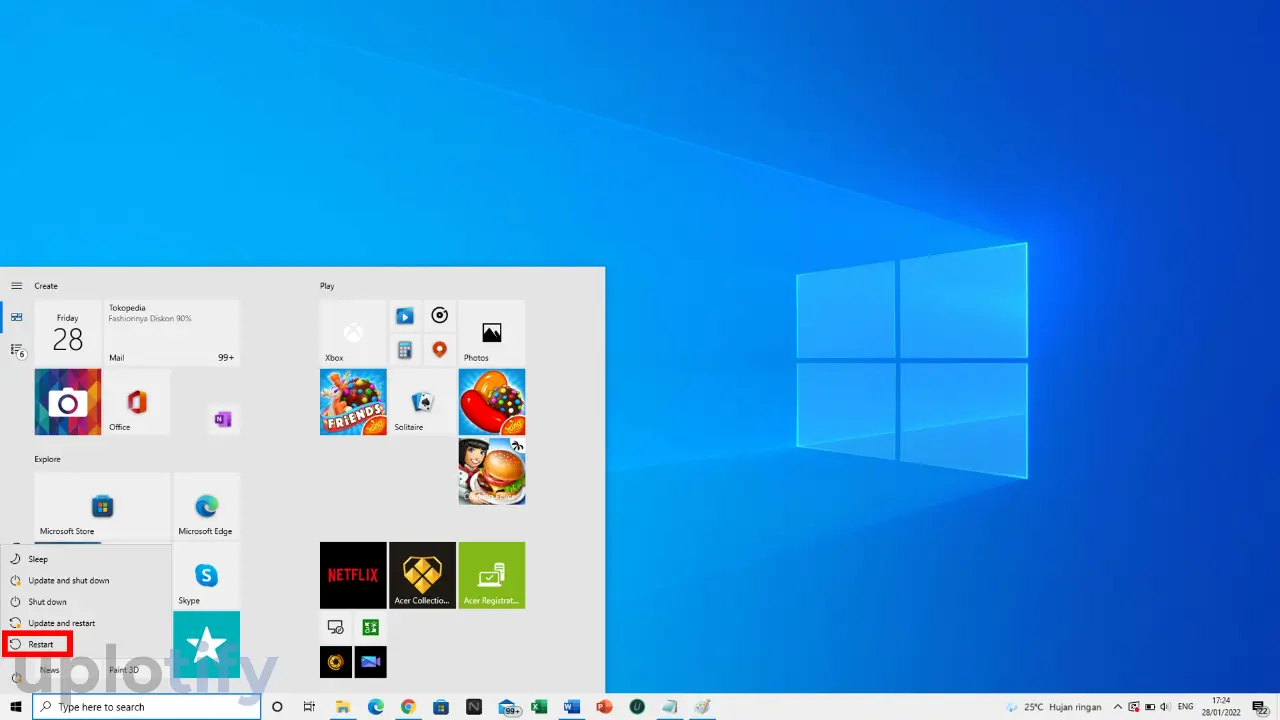The height and width of the screenshot is (720, 1280).
Task: Open the Maps small tile
Action: coord(439,350)
